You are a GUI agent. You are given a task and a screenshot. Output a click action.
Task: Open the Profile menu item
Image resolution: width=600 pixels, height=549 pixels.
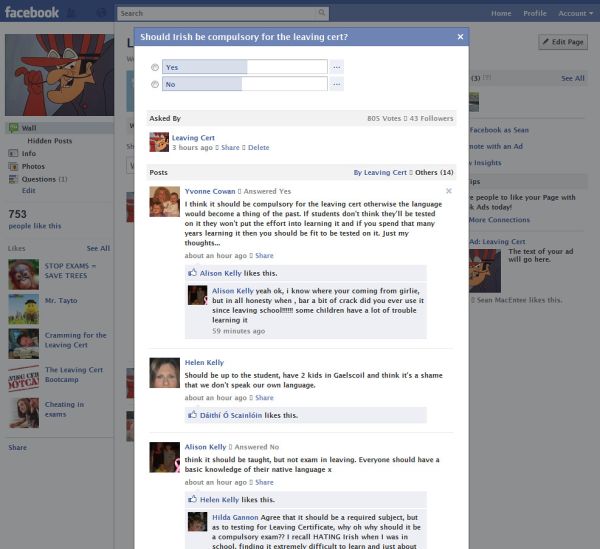click(535, 13)
